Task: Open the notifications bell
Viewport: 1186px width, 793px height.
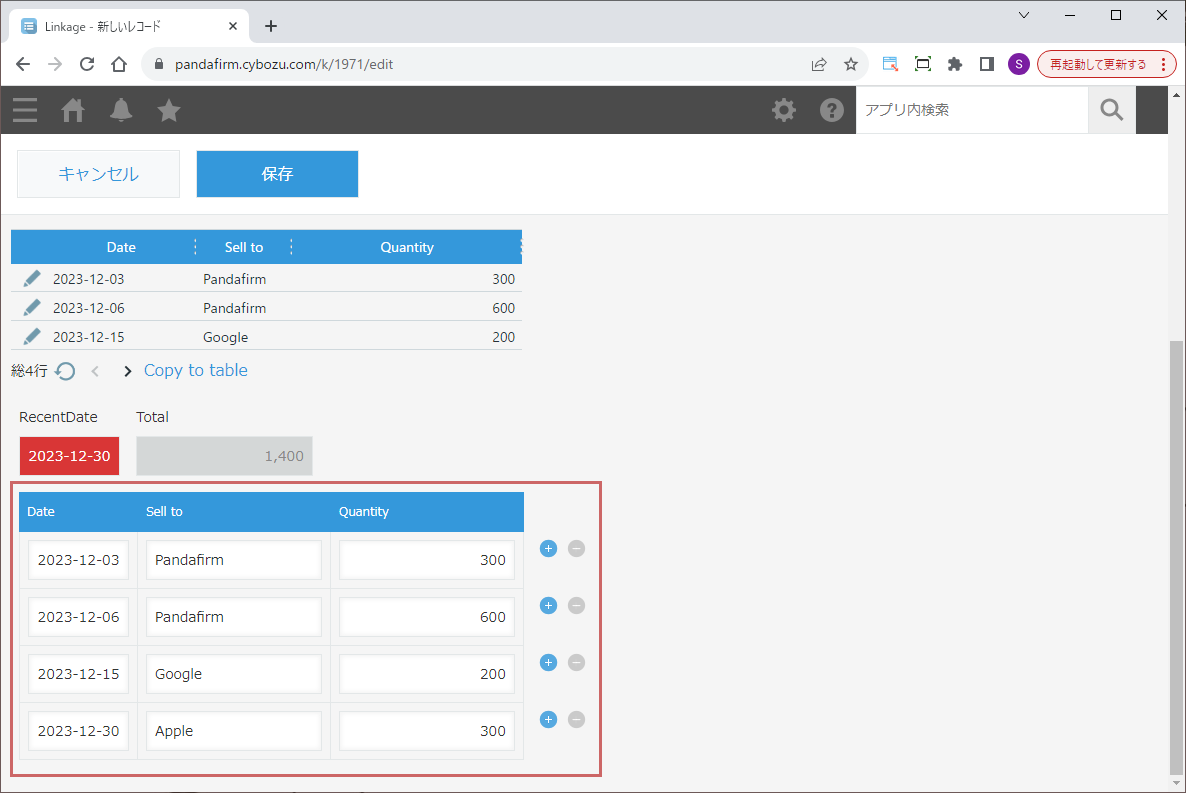Action: [121, 110]
